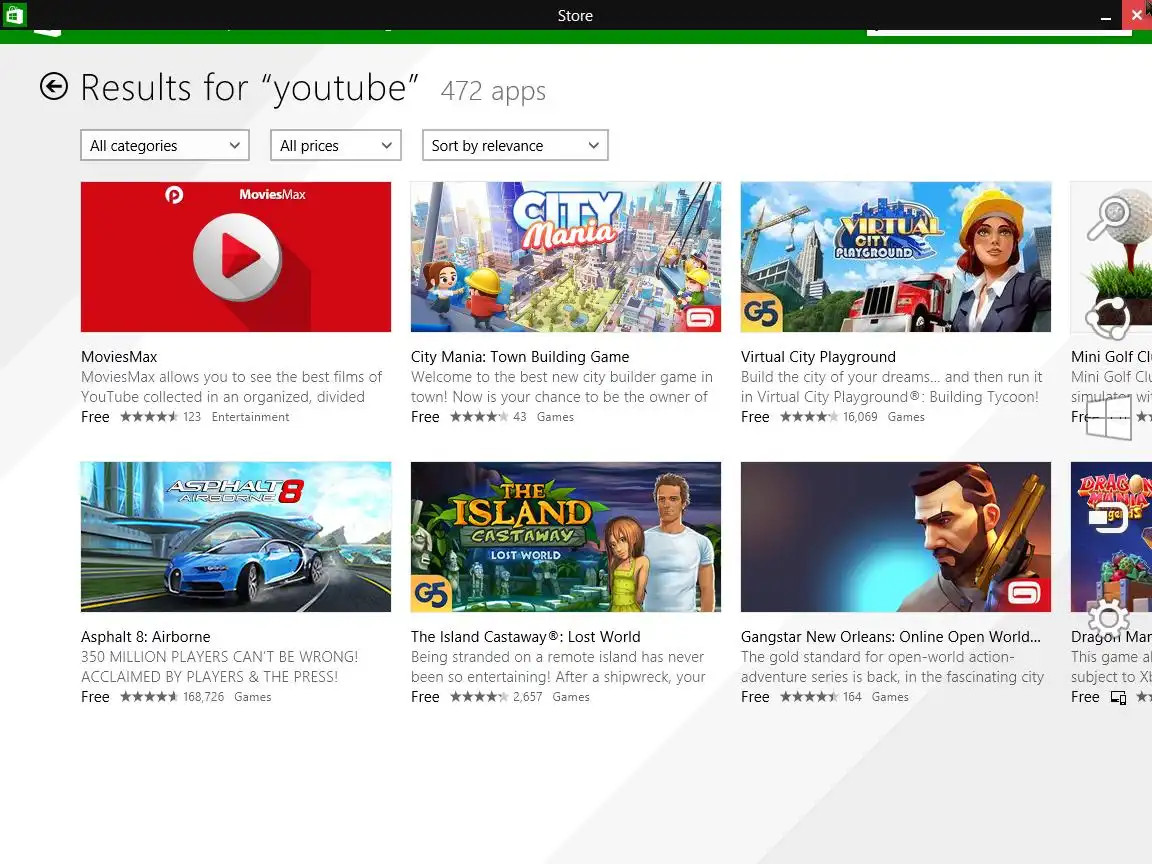
Task: Open Asphalt 8 Airborne thumbnail
Action: 236,537
